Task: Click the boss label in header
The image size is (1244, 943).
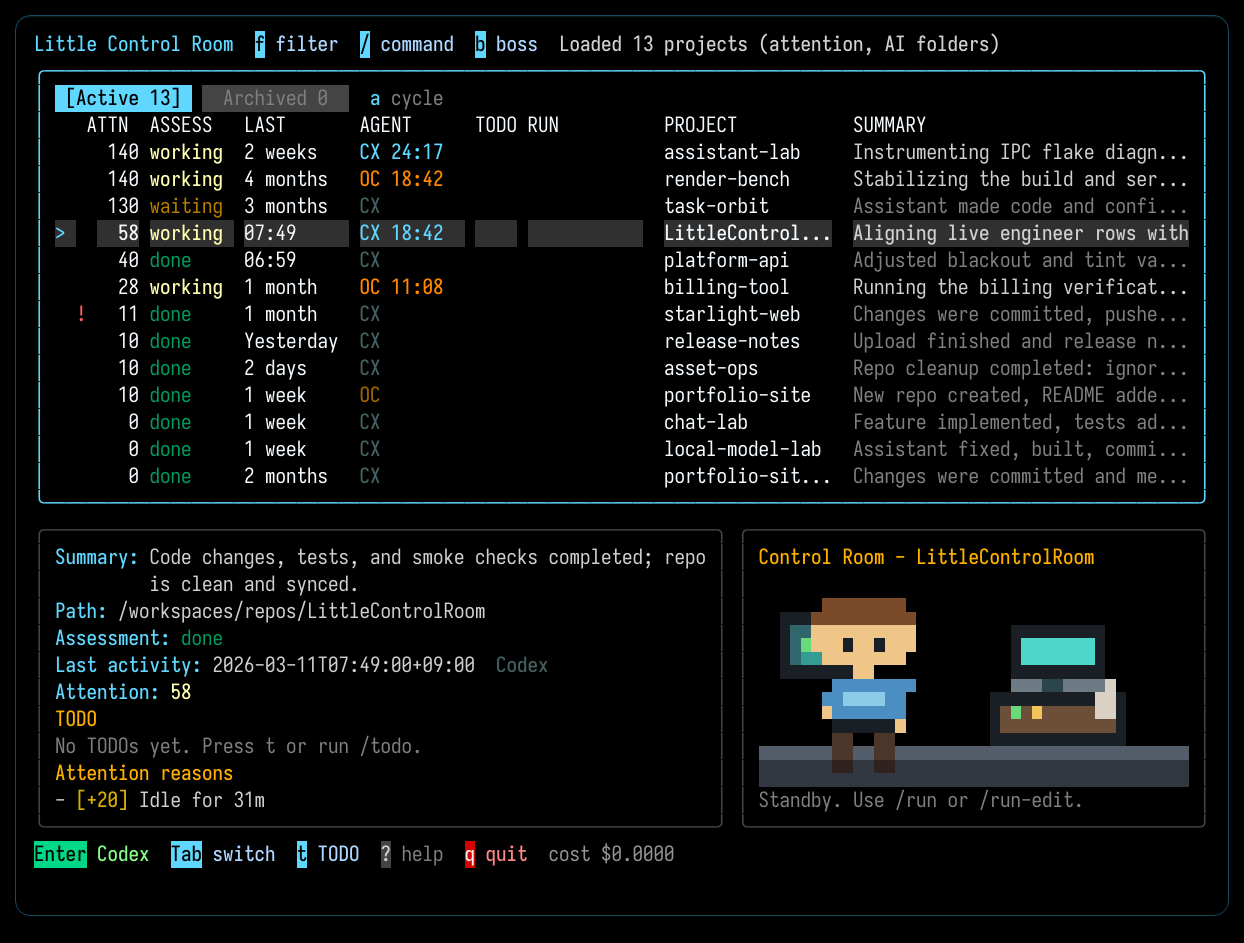Action: click(517, 44)
